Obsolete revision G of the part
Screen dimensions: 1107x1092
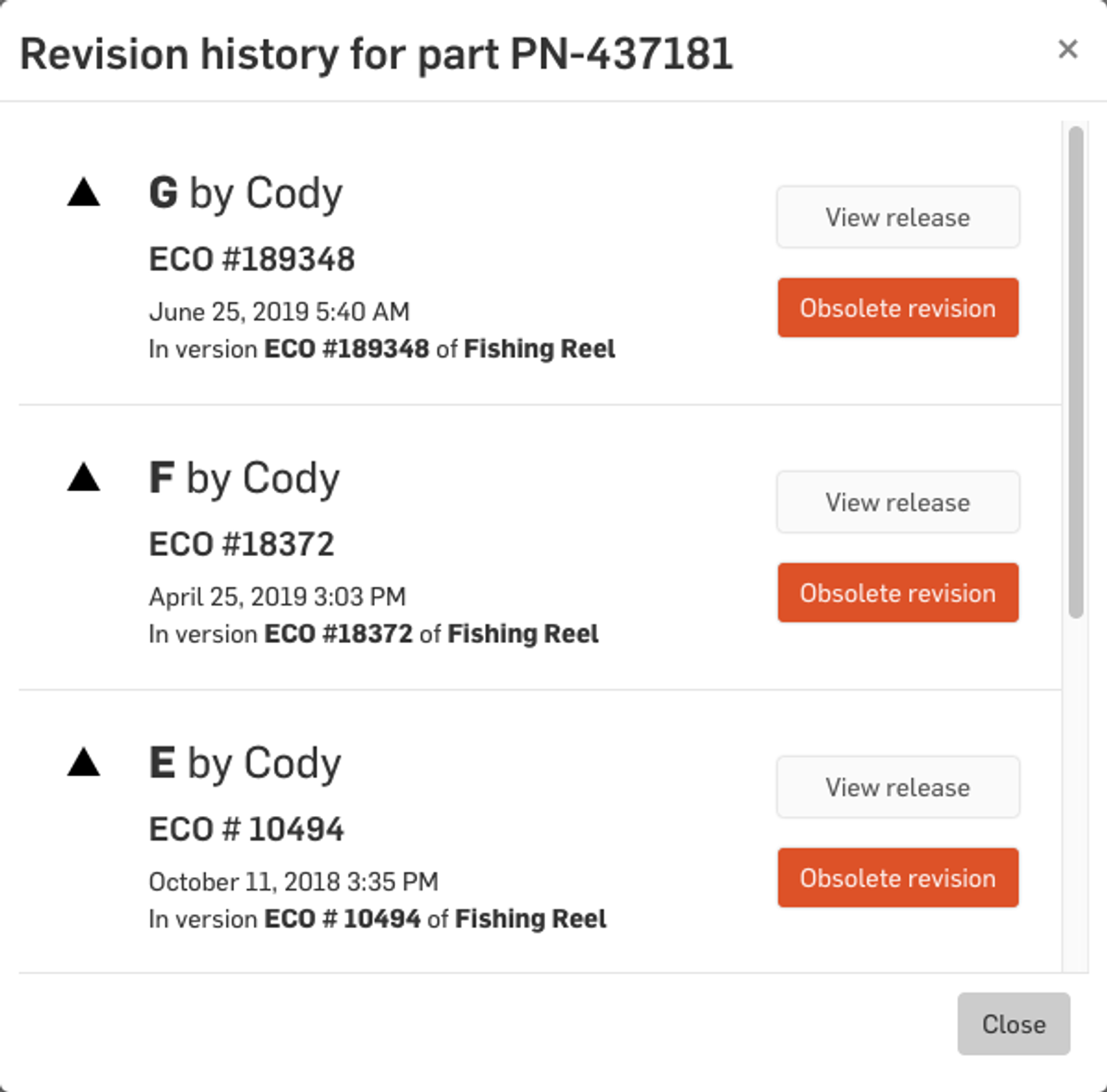pos(897,308)
